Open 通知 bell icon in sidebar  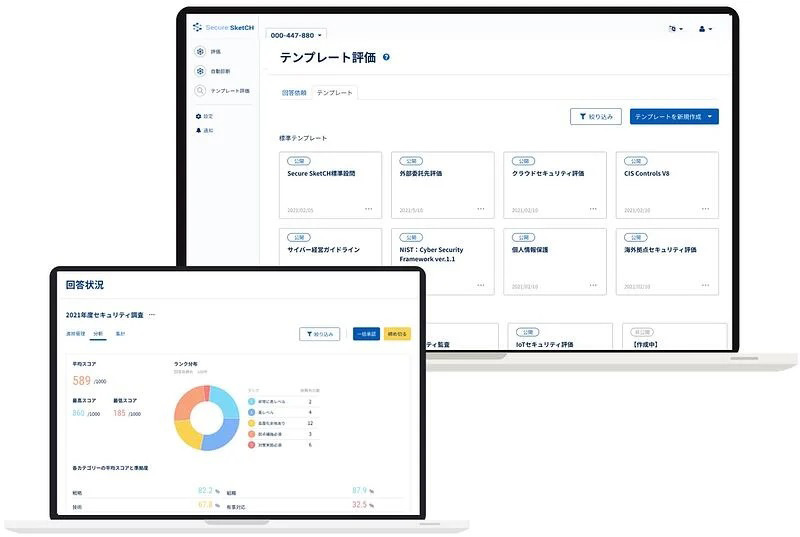pos(198,131)
